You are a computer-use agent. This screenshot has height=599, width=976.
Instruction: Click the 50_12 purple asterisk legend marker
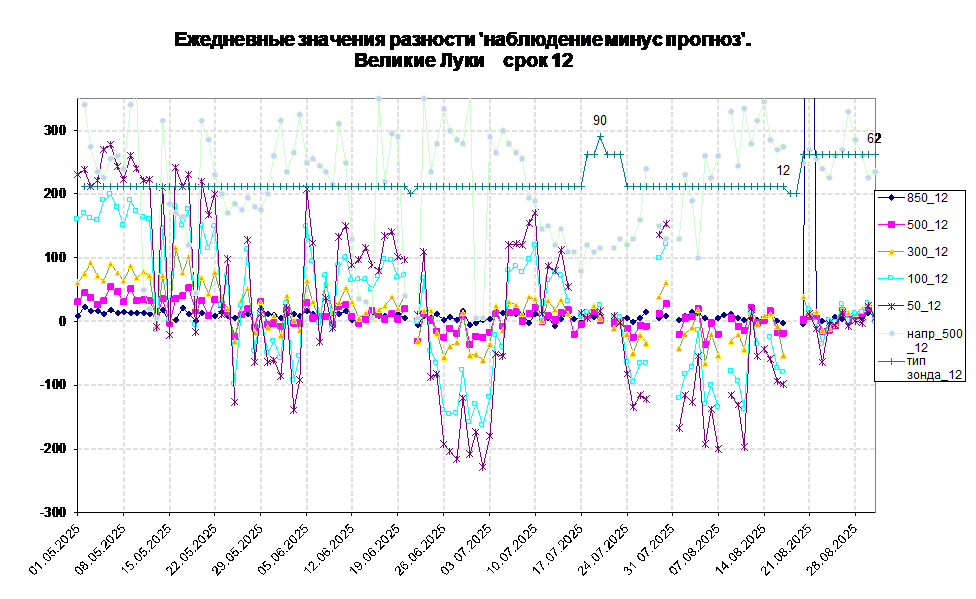click(x=890, y=306)
